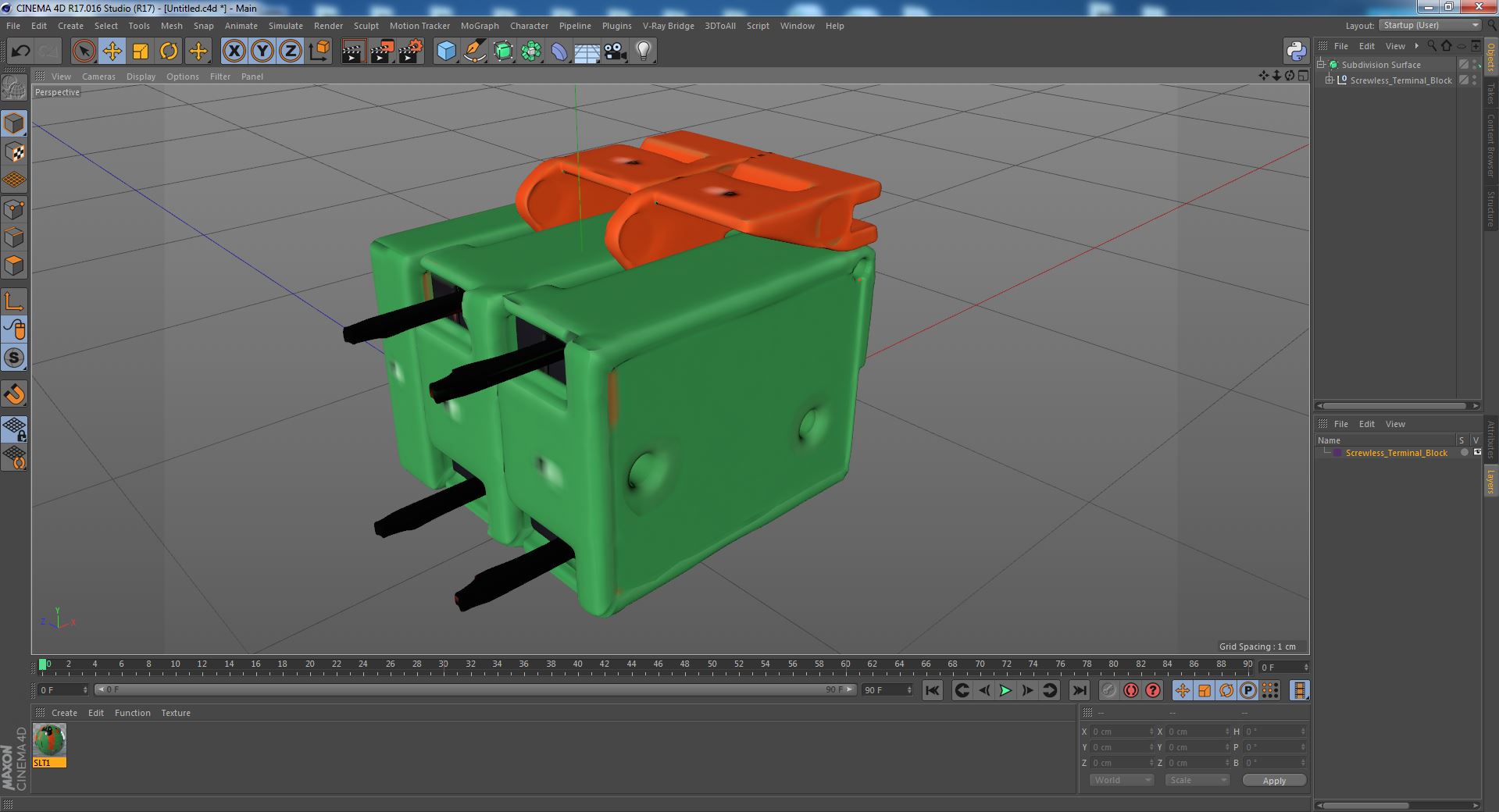Open material manager Texture menu

click(176, 713)
